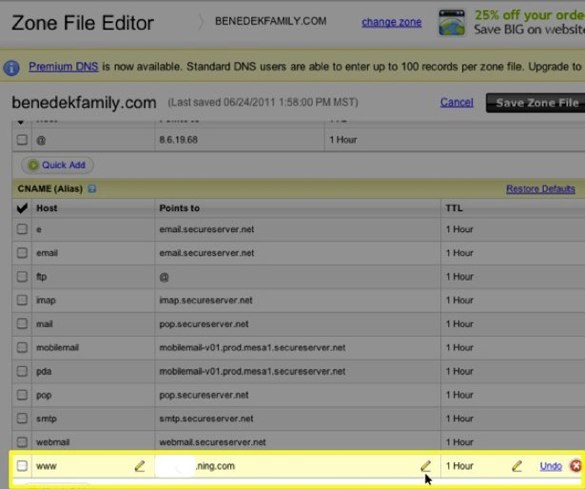
Task: Click the green Quick Add plus icon
Action: [x=33, y=165]
